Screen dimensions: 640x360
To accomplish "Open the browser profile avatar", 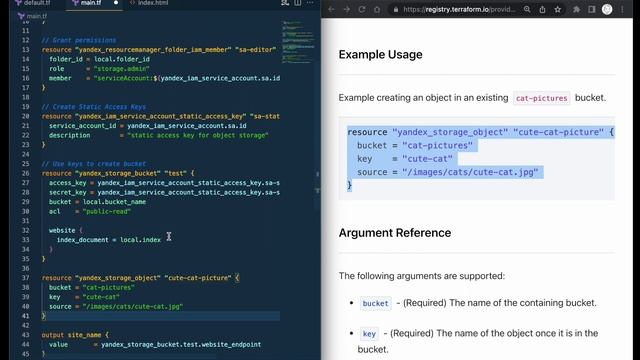I will pos(607,9).
